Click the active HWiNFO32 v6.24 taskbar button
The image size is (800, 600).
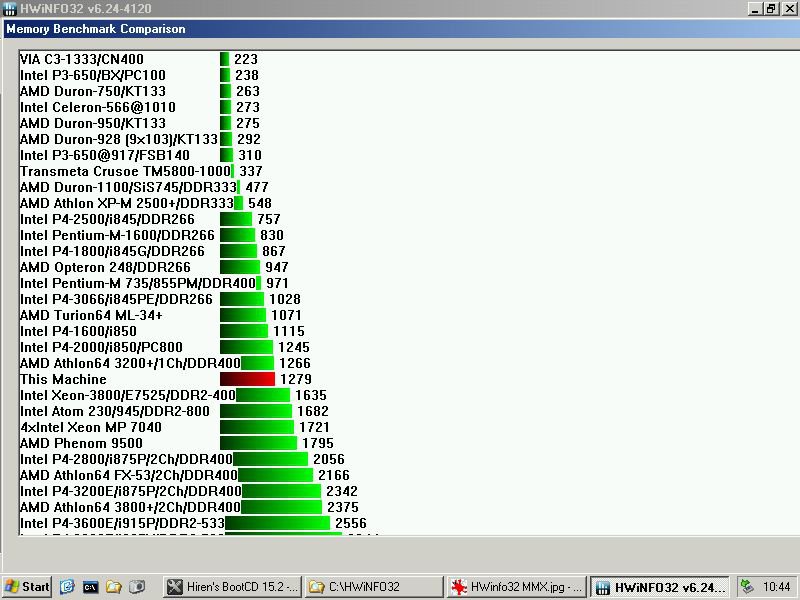tap(658, 587)
